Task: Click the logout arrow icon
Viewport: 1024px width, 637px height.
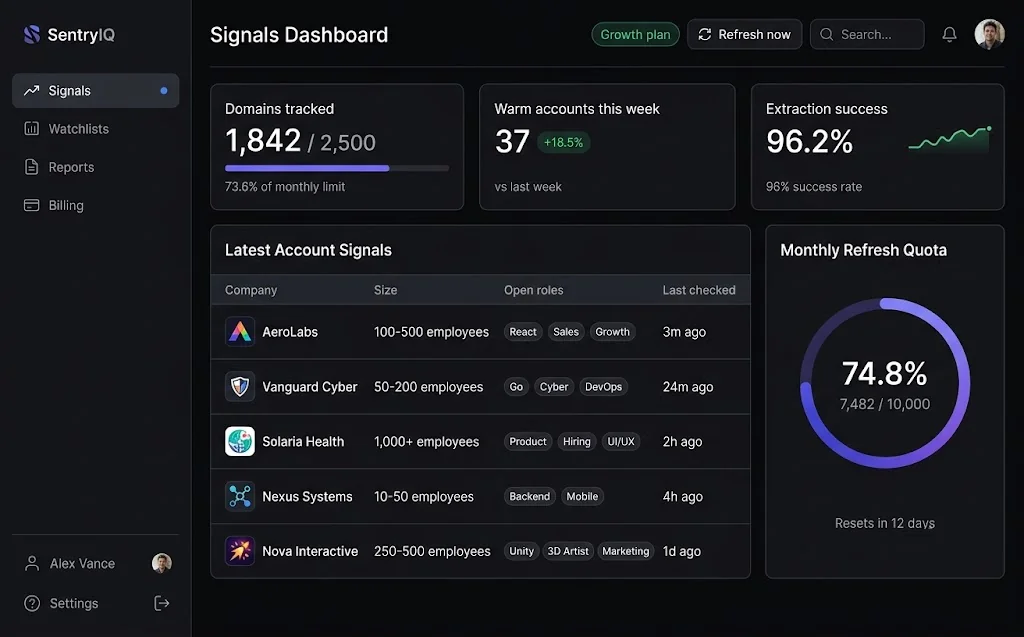Action: [x=162, y=603]
